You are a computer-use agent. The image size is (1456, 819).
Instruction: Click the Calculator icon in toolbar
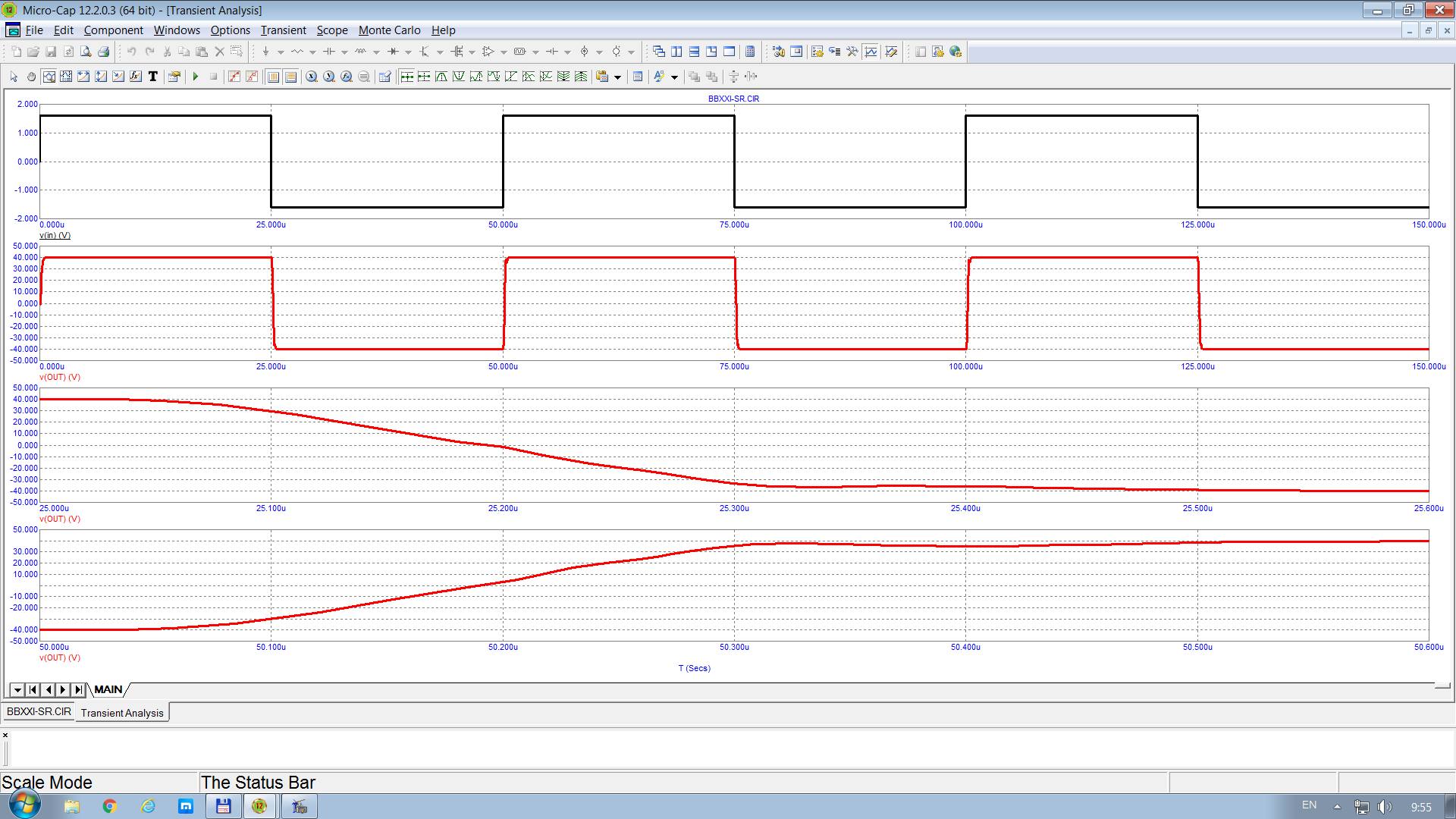[750, 52]
